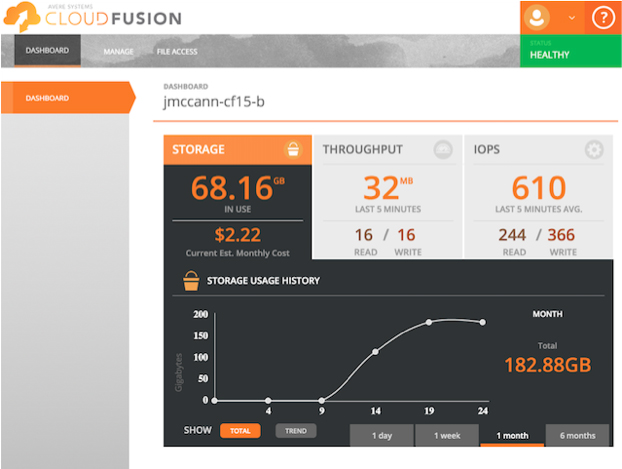The image size is (622, 469).
Task: View the Healthy status panel
Action: click(x=570, y=51)
